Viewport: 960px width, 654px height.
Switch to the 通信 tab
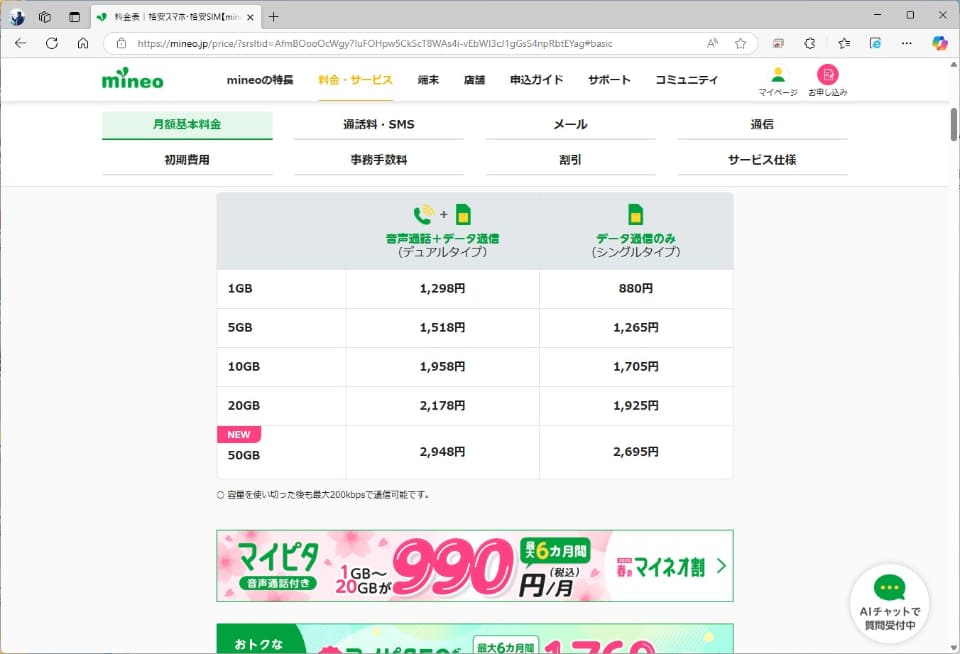(762, 124)
